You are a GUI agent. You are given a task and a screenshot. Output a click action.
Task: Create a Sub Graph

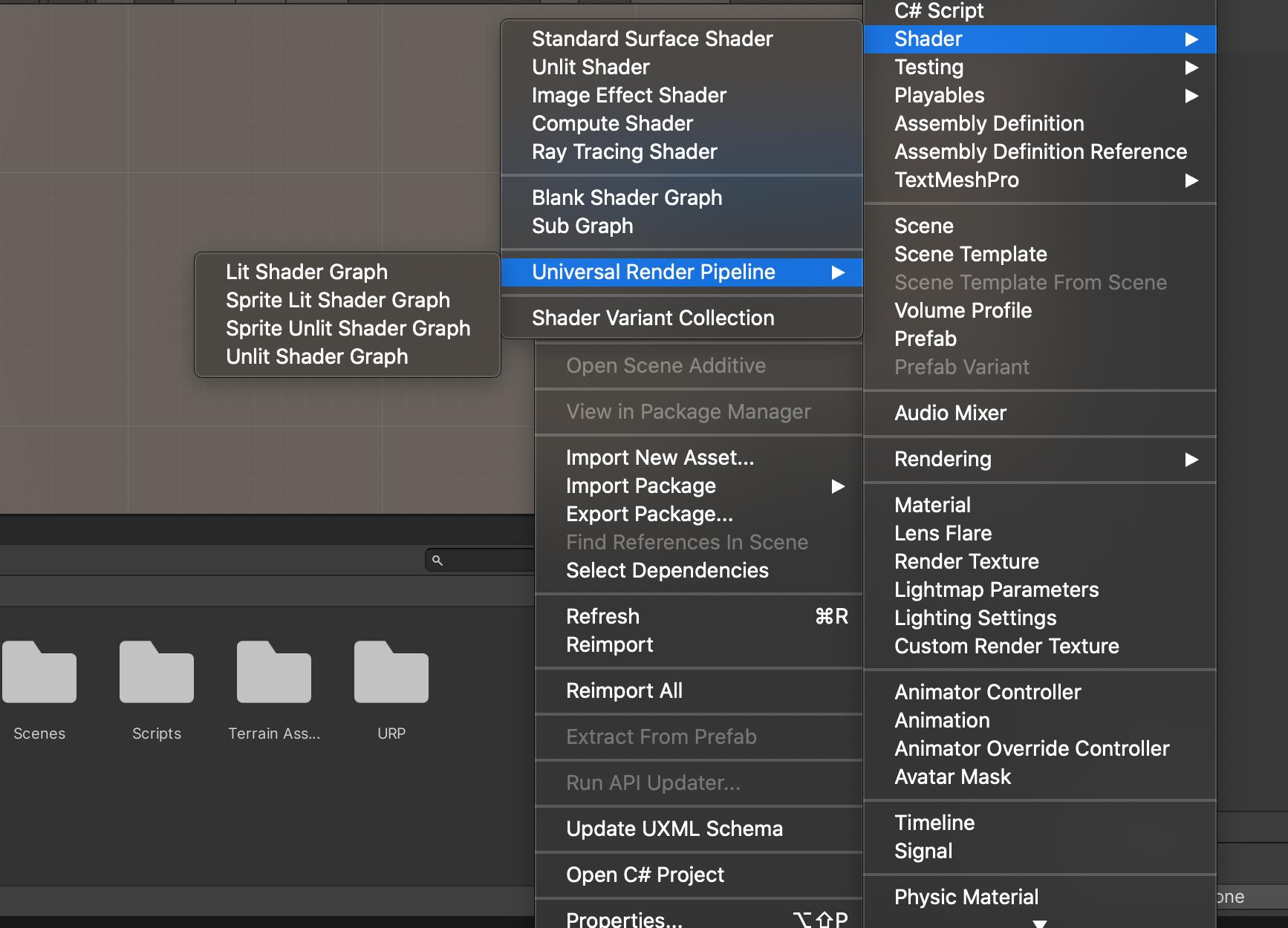(x=682, y=226)
